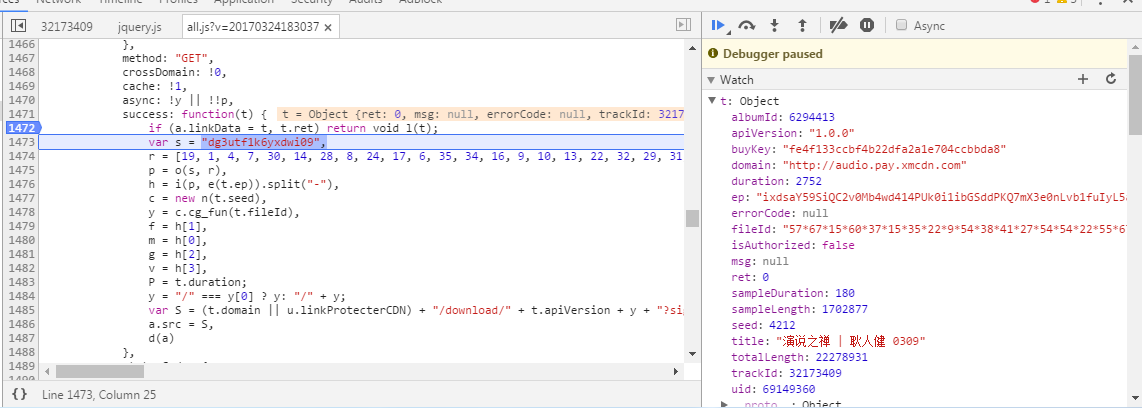
Task: Pretty-print the source with curly braces button
Action: click(20, 394)
